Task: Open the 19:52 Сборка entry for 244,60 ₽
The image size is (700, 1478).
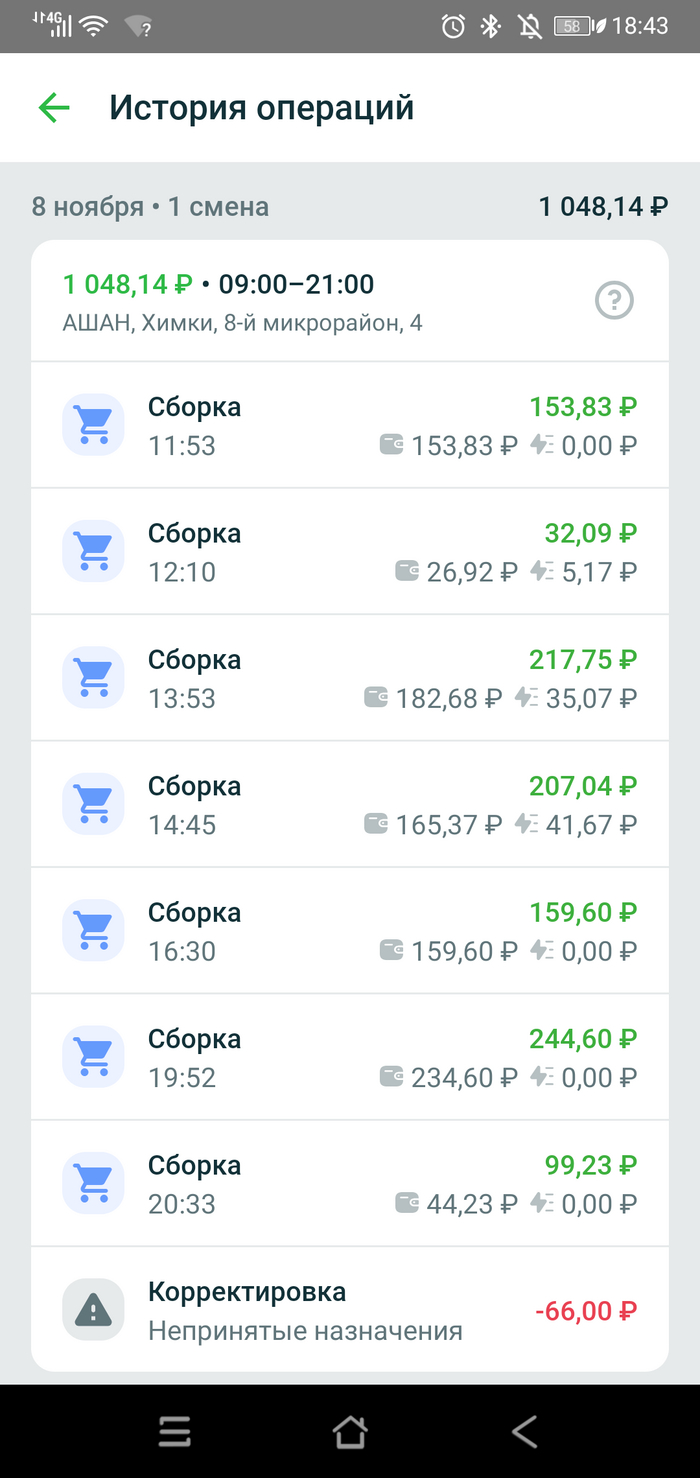Action: (x=350, y=1058)
